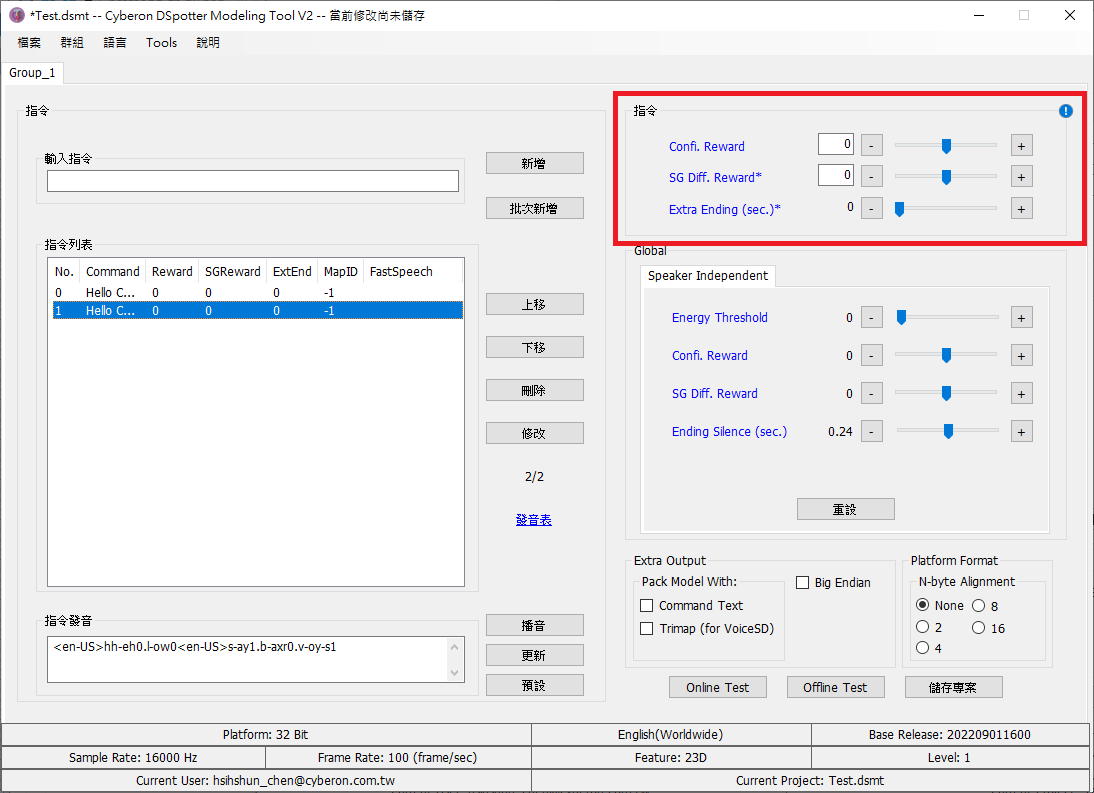This screenshot has width=1094, height=793.
Task: Open the Tools menu
Action: [x=161, y=43]
